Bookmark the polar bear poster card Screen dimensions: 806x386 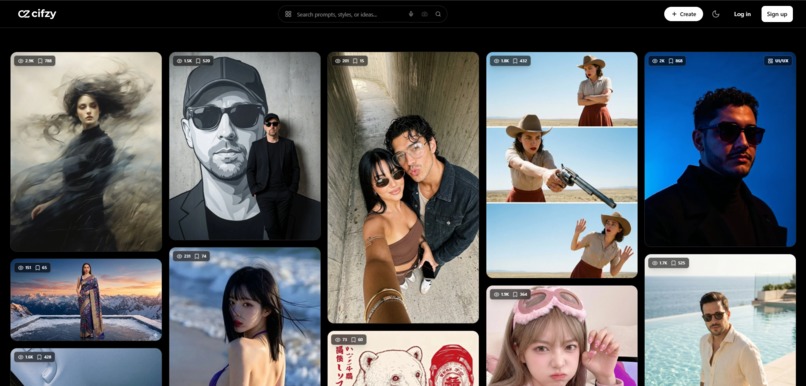coord(353,340)
